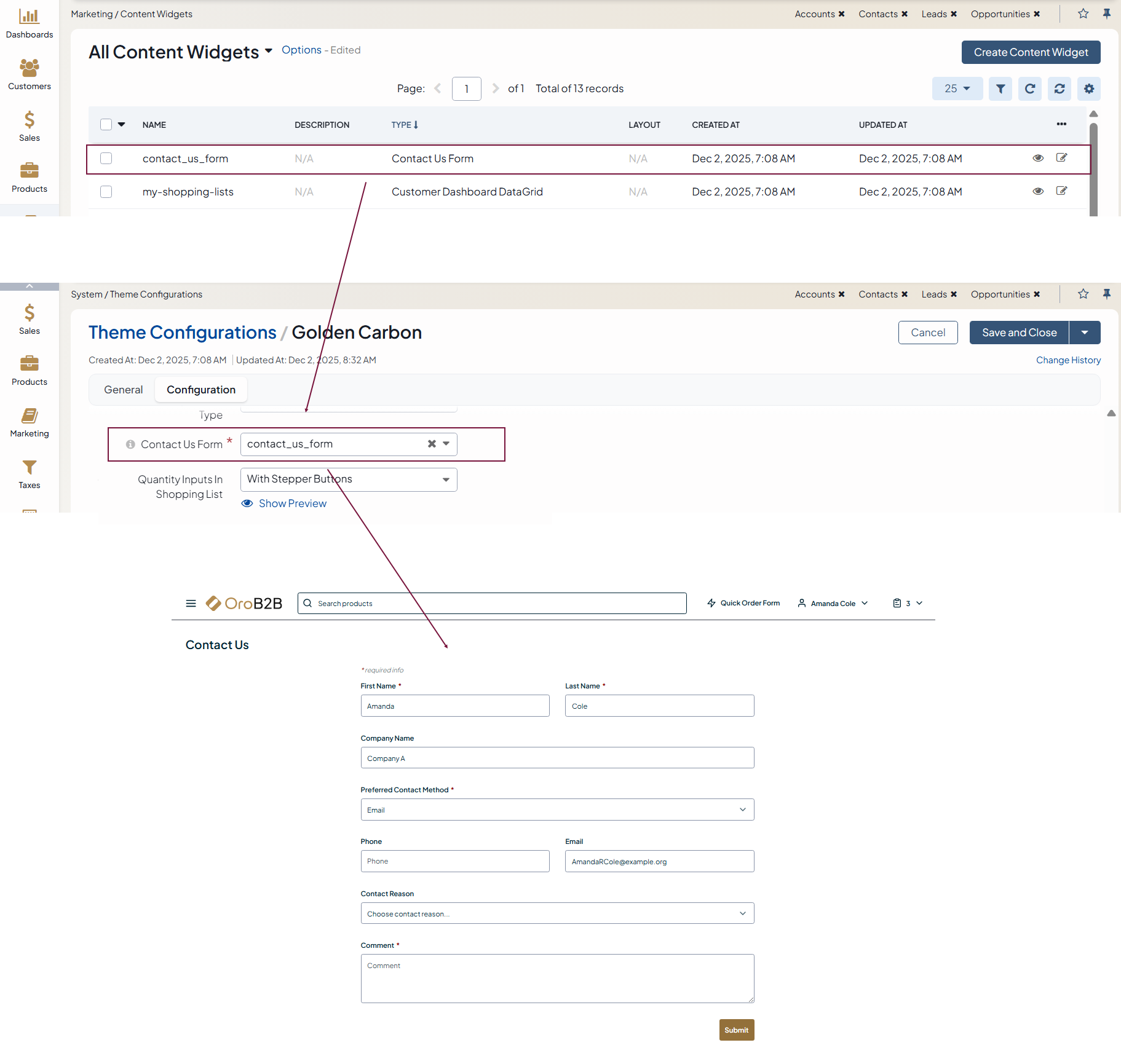Viewport: 1121px width, 1064px height.
Task: Switch to the Configuration tab
Action: [x=201, y=390]
